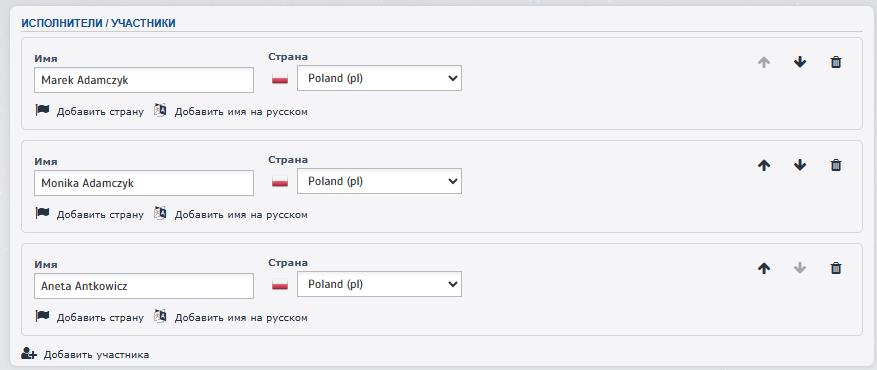Move Aneta Antkowicz up with arrow icon
The width and height of the screenshot is (877, 370).
pyautogui.click(x=764, y=268)
